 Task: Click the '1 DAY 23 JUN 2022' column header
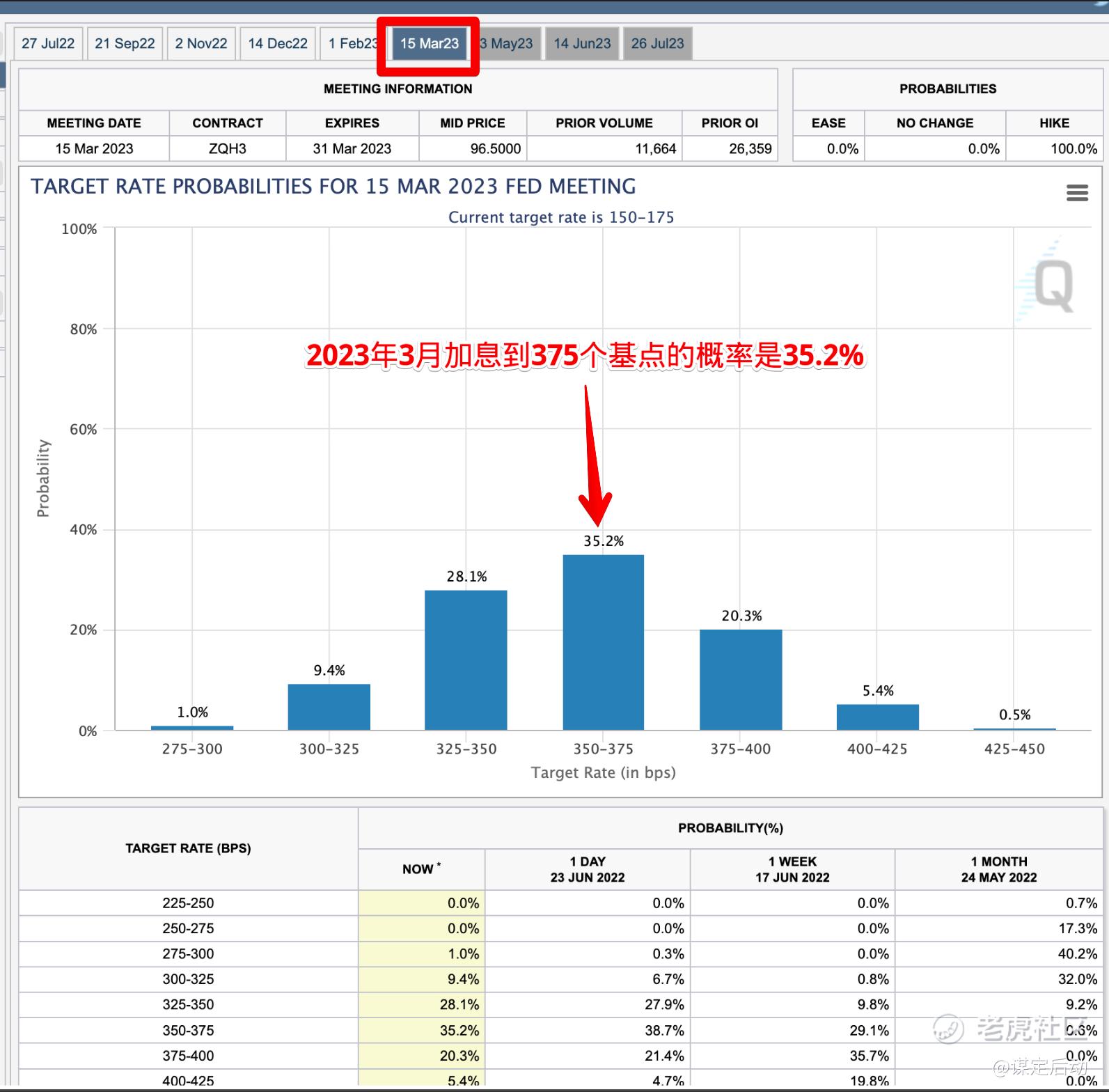tap(588, 869)
